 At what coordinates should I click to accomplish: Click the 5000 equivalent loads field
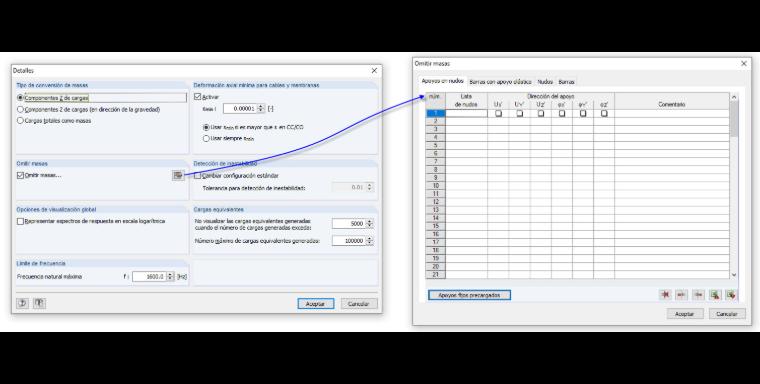pos(348,224)
